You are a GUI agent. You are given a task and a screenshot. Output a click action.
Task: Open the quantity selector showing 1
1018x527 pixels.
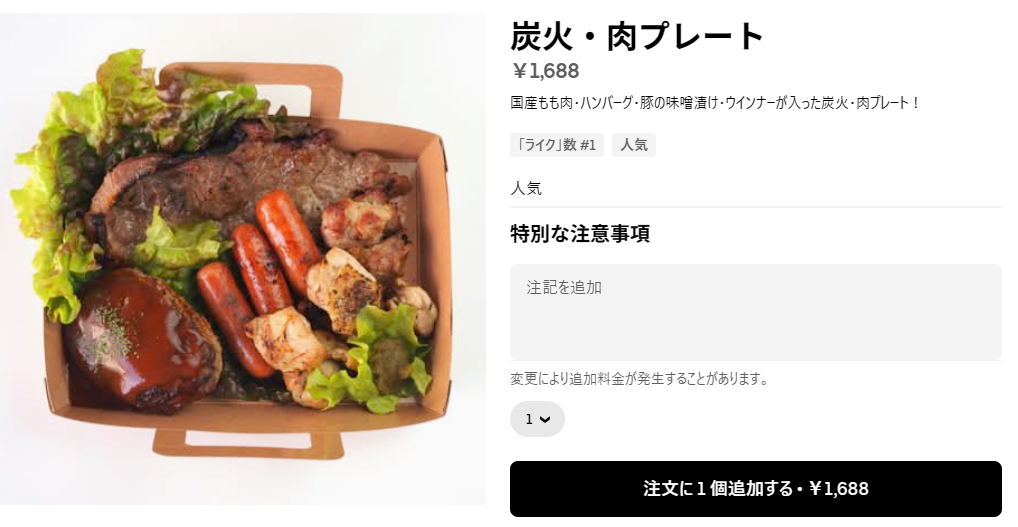click(x=536, y=419)
